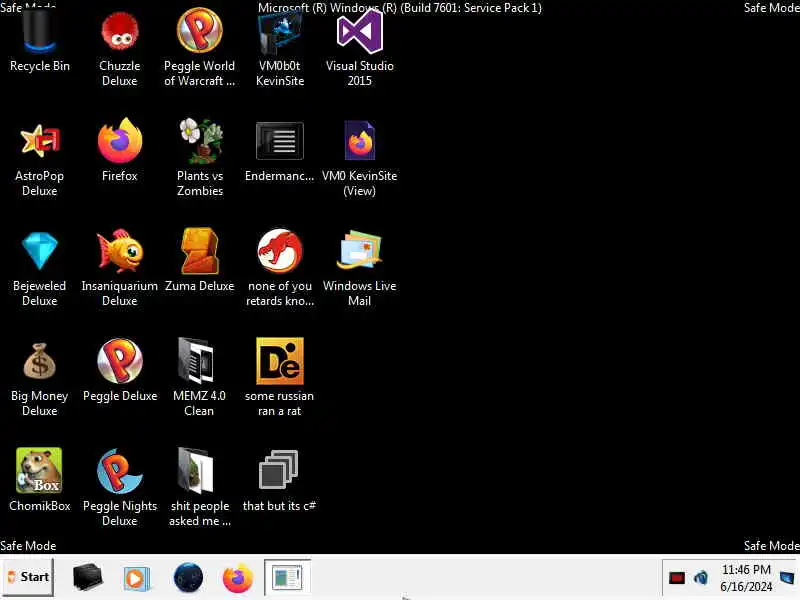Click the Start button on taskbar
Screen dimensions: 800x600
(28, 577)
